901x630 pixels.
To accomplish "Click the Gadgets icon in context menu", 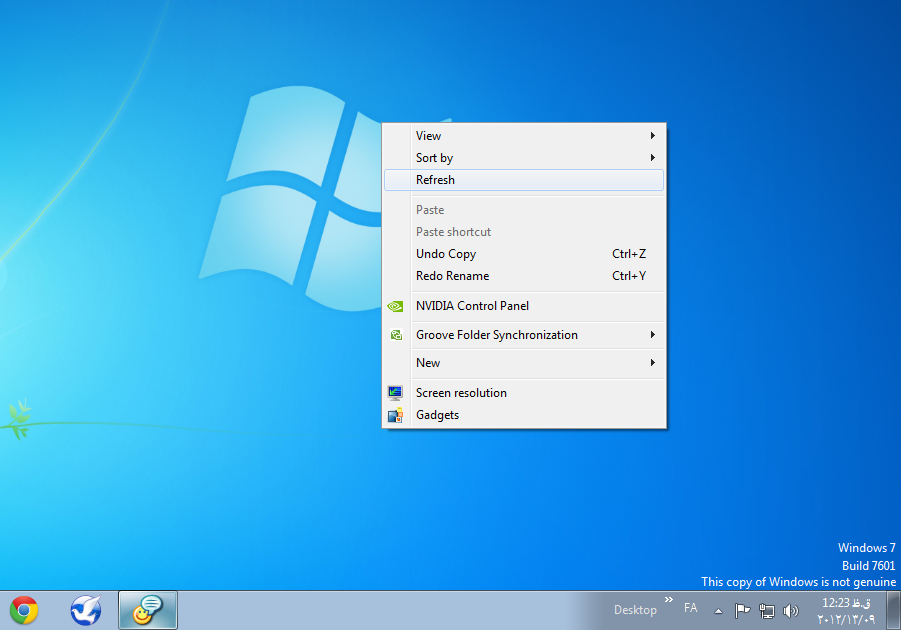I will (396, 415).
